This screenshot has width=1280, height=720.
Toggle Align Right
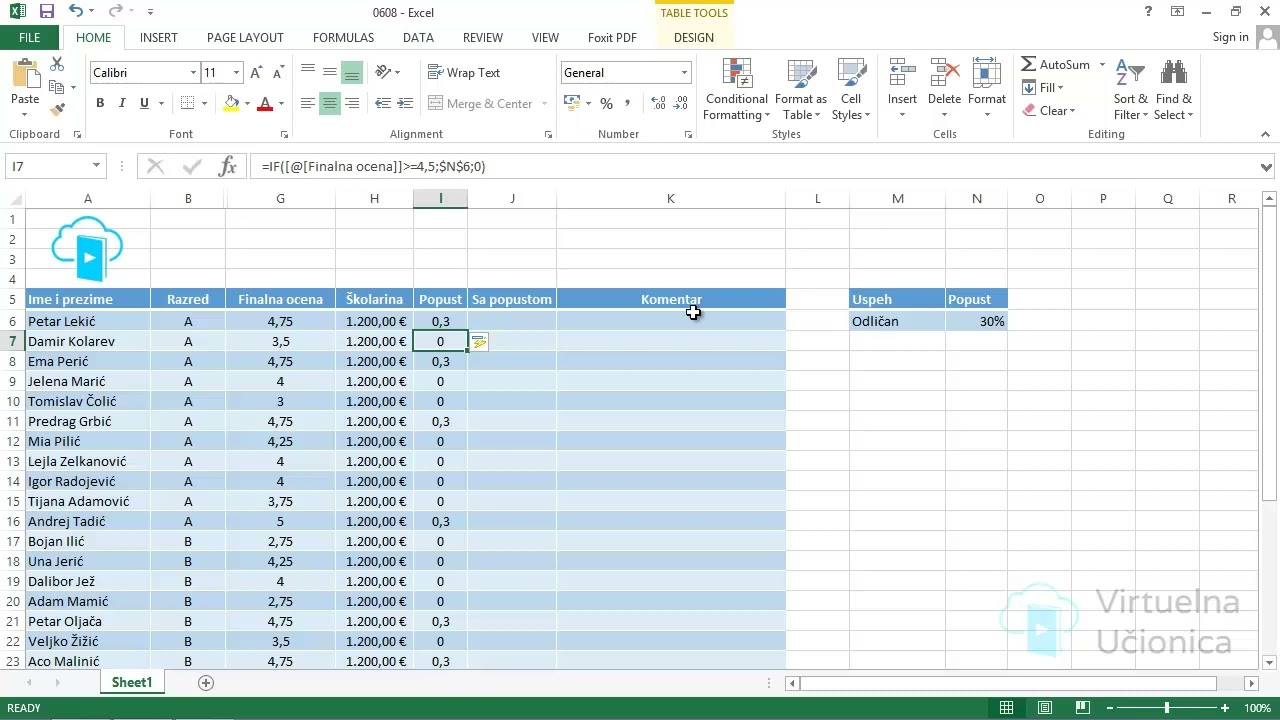tap(352, 104)
